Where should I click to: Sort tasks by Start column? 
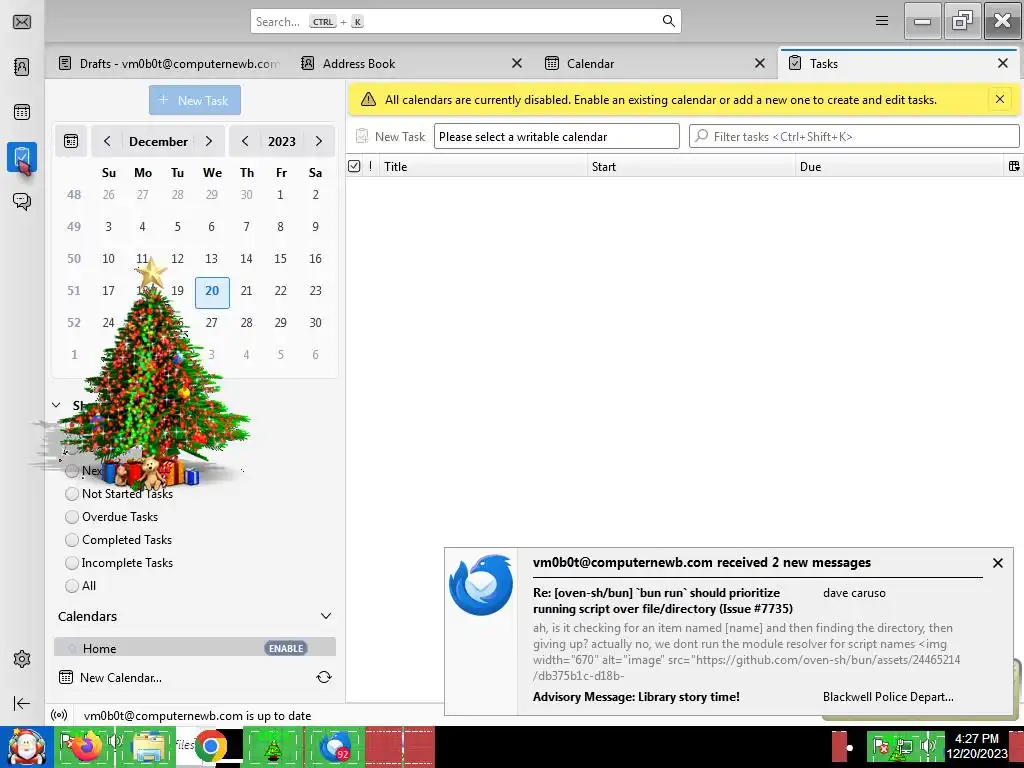pos(691,167)
